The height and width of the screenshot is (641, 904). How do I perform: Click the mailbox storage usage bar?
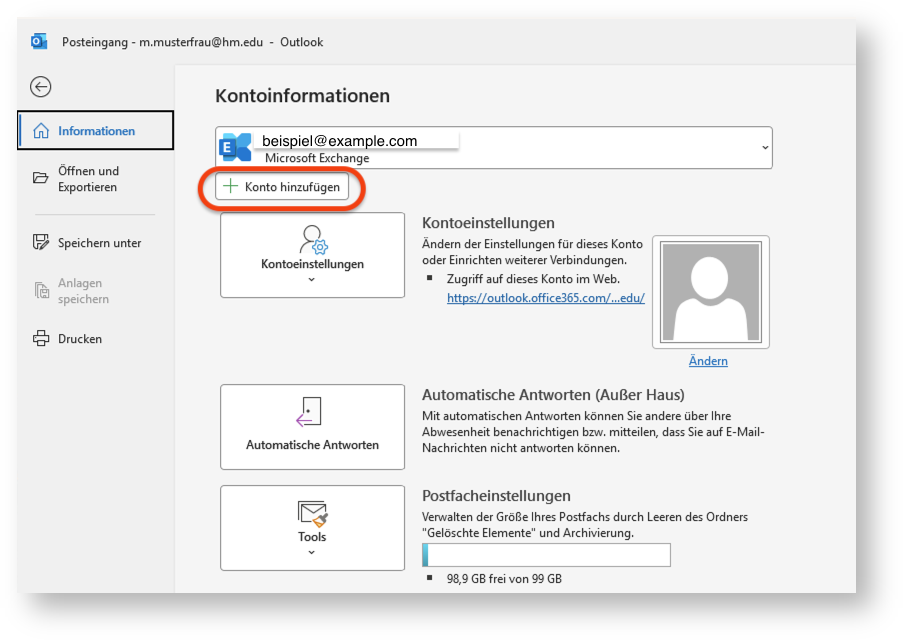click(x=547, y=555)
